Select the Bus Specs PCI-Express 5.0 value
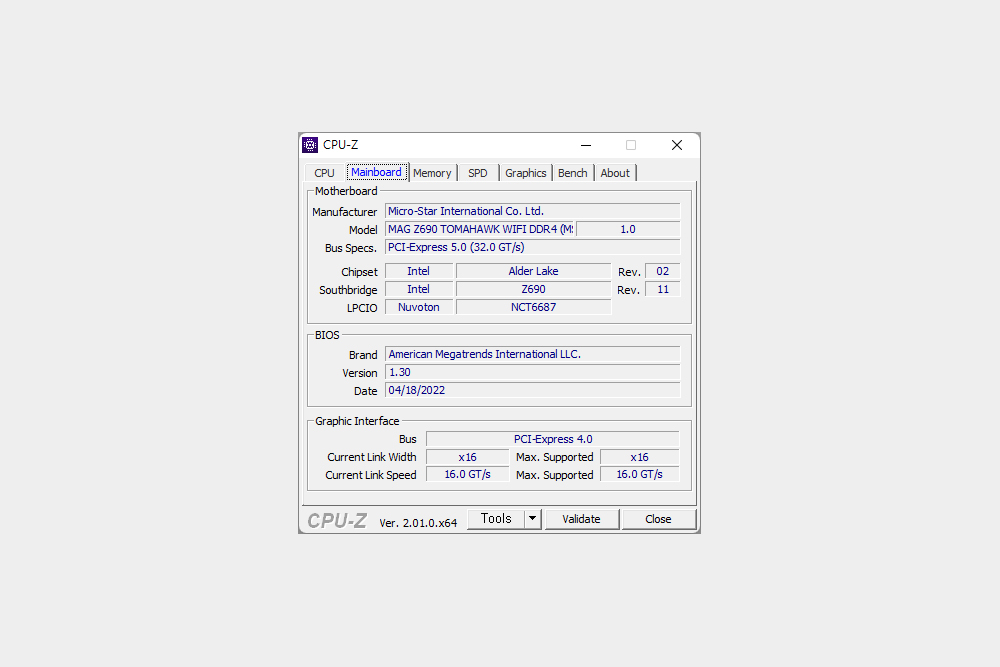 (x=533, y=247)
